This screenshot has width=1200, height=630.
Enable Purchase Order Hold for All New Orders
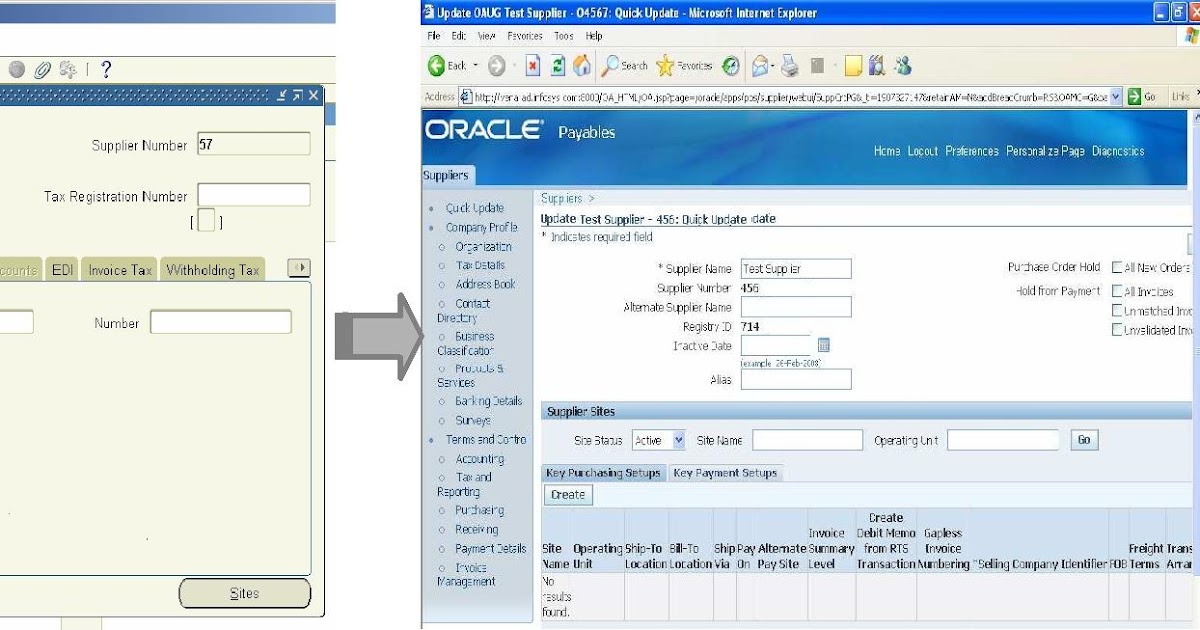[x=1118, y=269]
